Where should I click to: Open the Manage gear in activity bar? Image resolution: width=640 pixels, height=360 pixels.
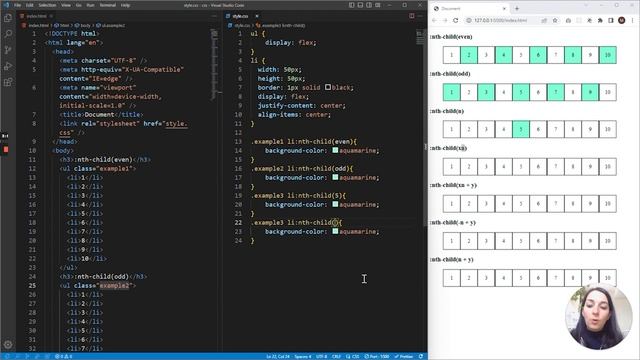coord(8,344)
